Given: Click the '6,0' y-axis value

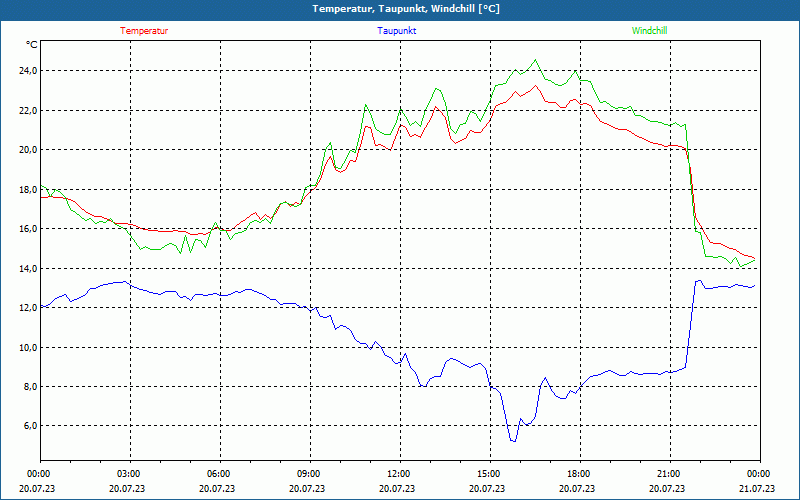Looking at the screenshot, I should (30, 426).
